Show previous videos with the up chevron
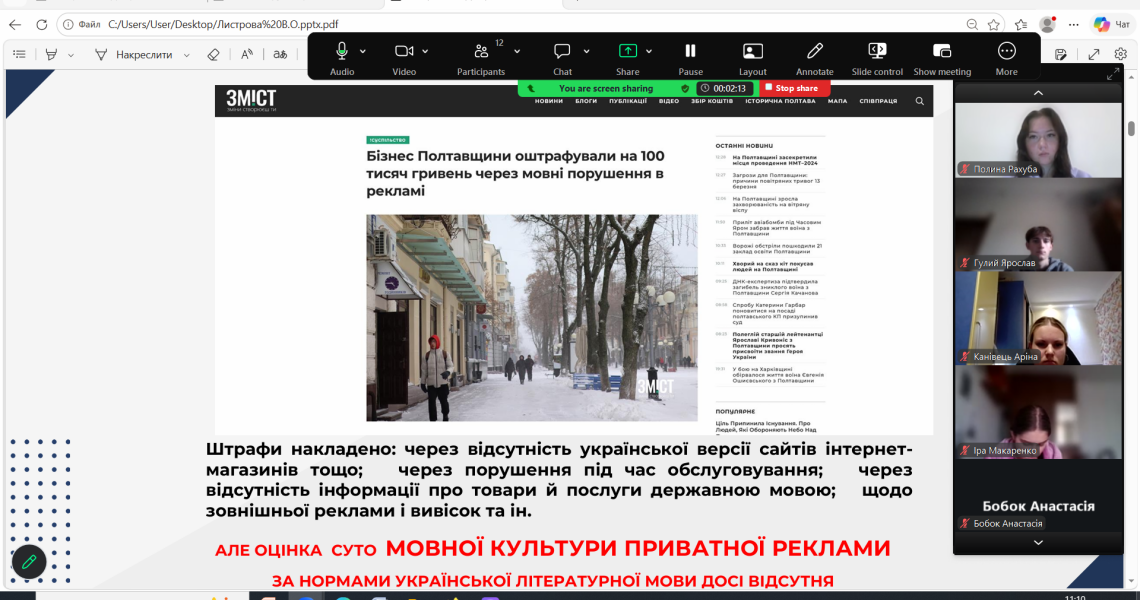The image size is (1140, 600). point(1038,93)
